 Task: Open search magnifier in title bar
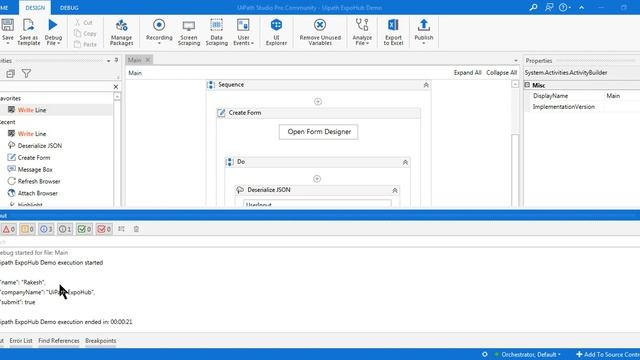(x=533, y=7)
